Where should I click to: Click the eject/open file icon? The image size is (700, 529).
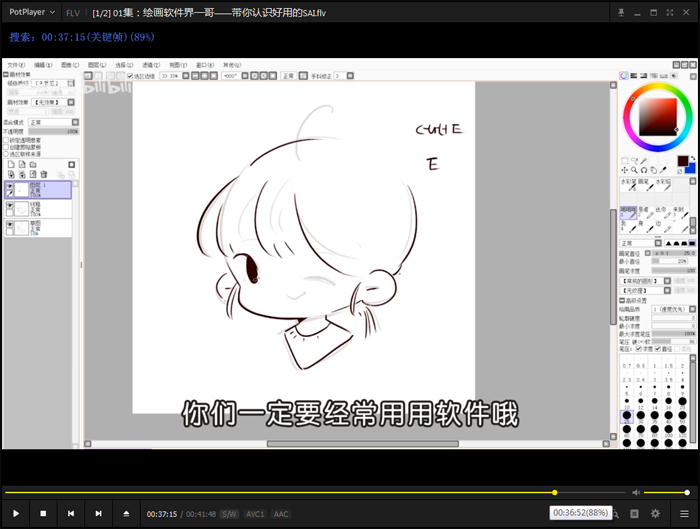tap(126, 513)
